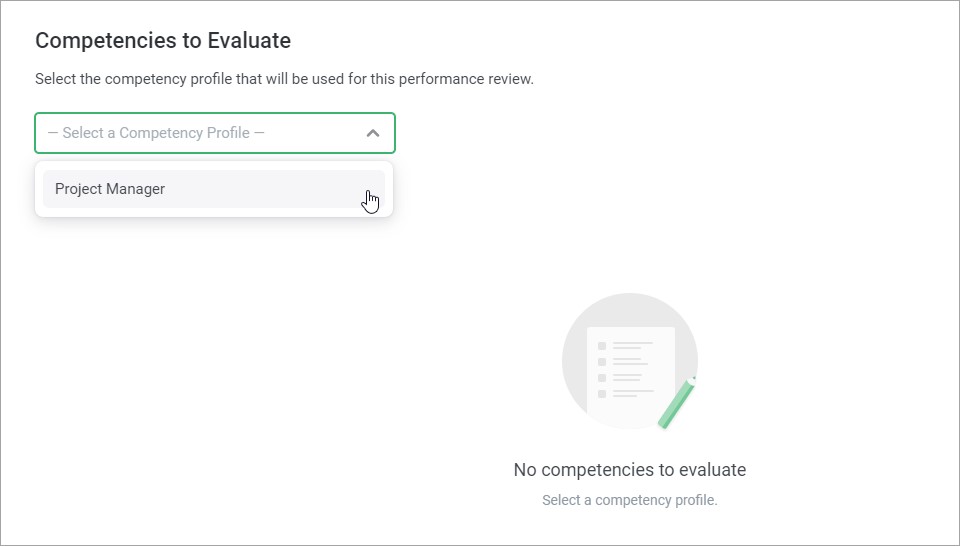
Task: Click first bullet square on illustrated checklist
Action: [602, 346]
